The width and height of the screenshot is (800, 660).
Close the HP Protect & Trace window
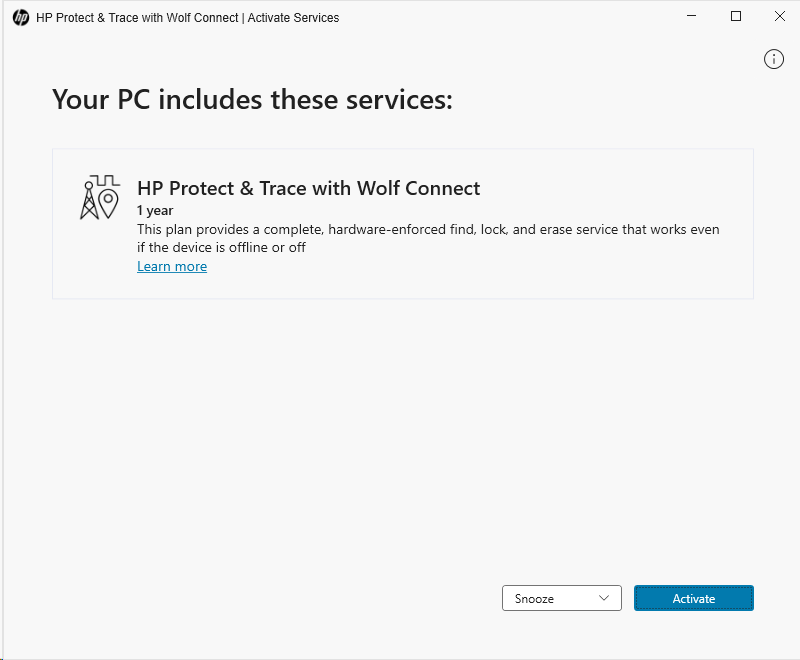(x=780, y=16)
